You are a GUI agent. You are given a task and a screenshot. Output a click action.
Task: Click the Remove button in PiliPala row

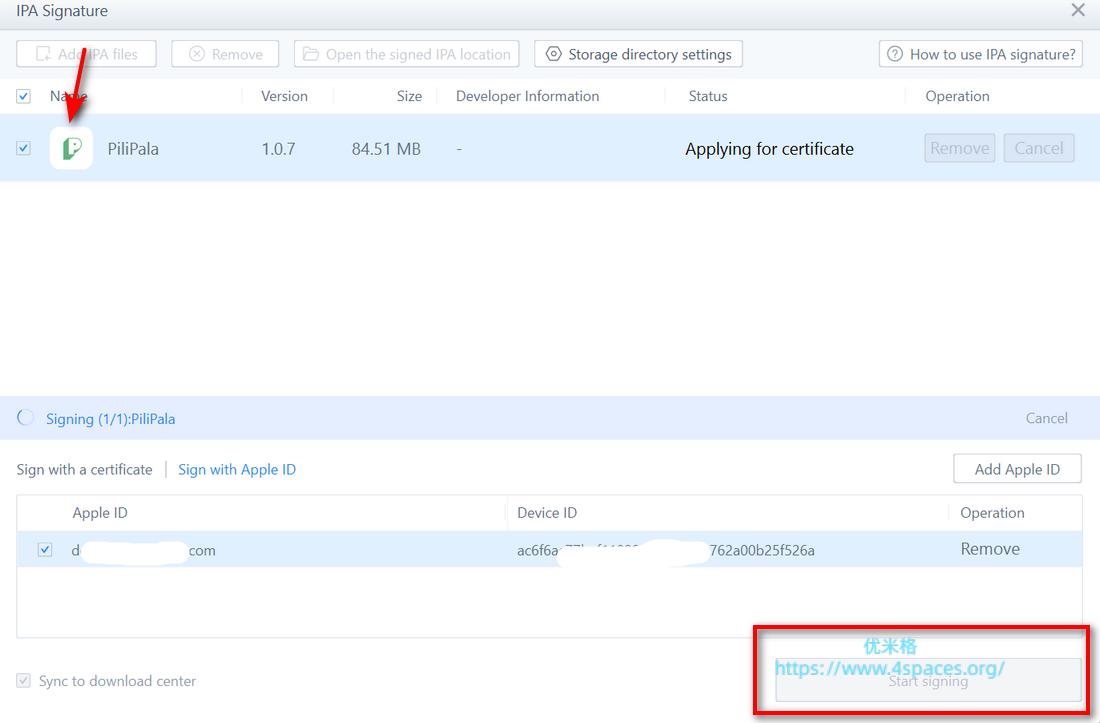959,148
